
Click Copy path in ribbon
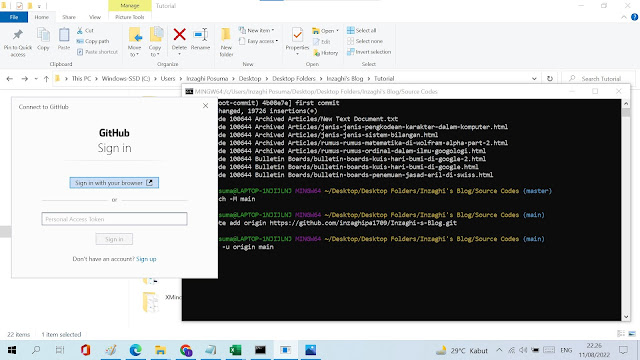pos(93,41)
